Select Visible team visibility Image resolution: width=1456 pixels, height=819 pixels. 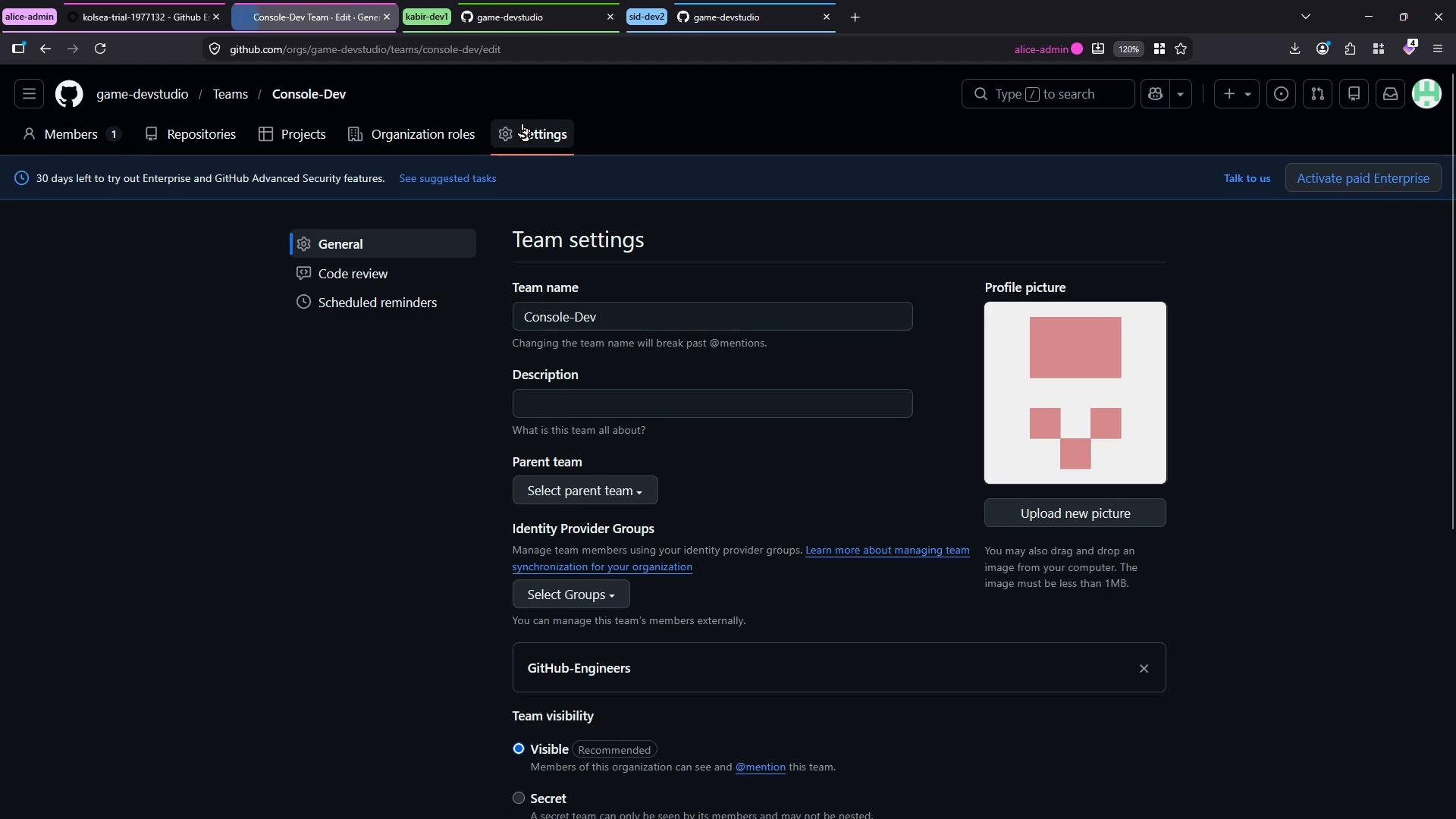point(519,749)
